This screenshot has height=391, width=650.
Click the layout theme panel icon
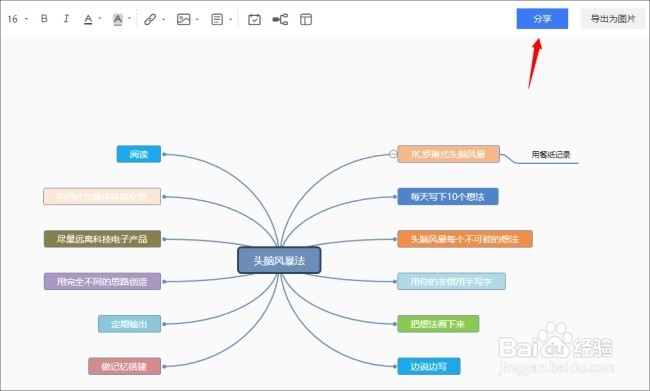(306, 19)
